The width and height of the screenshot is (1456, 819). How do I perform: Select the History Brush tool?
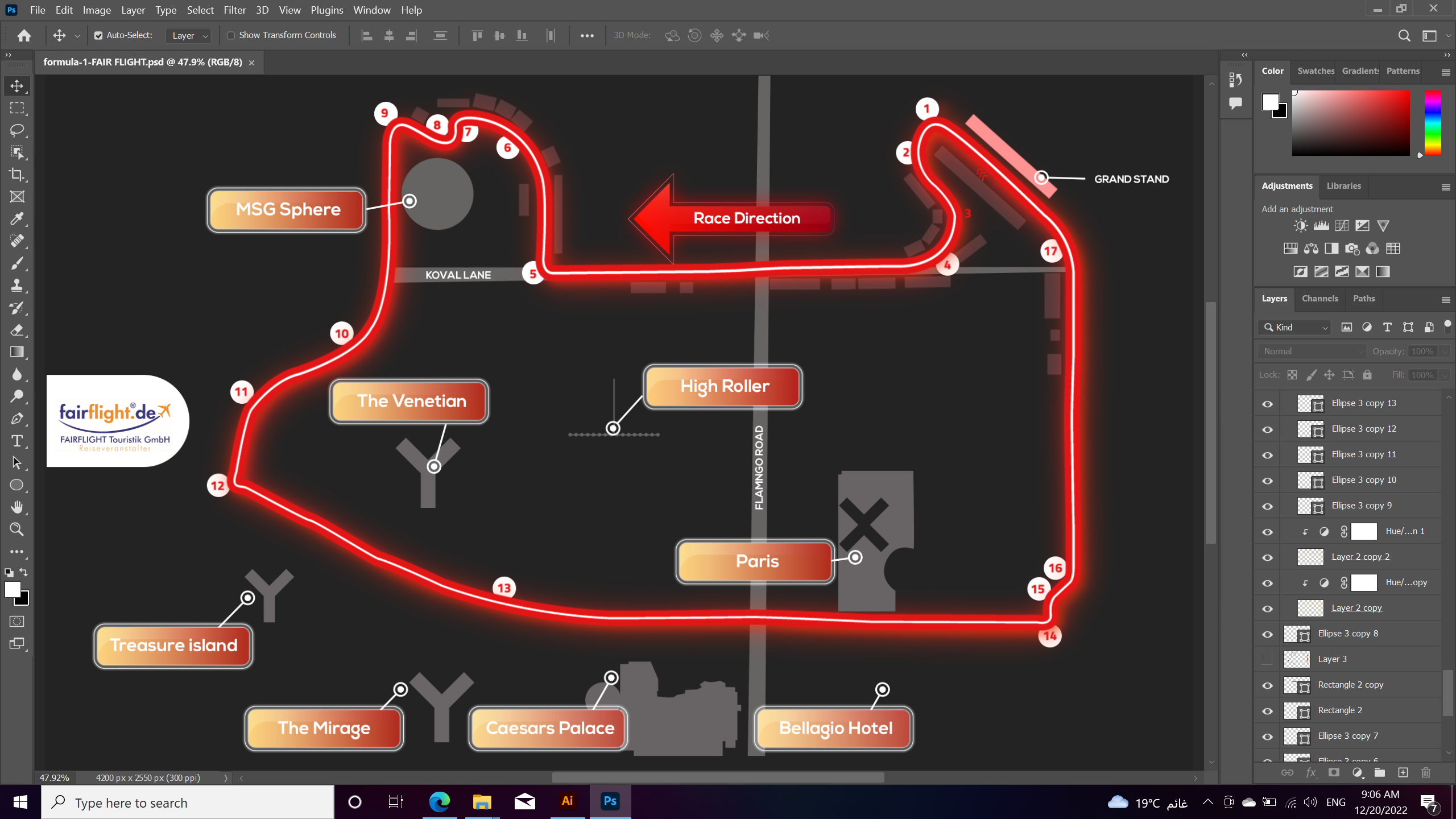click(x=17, y=308)
